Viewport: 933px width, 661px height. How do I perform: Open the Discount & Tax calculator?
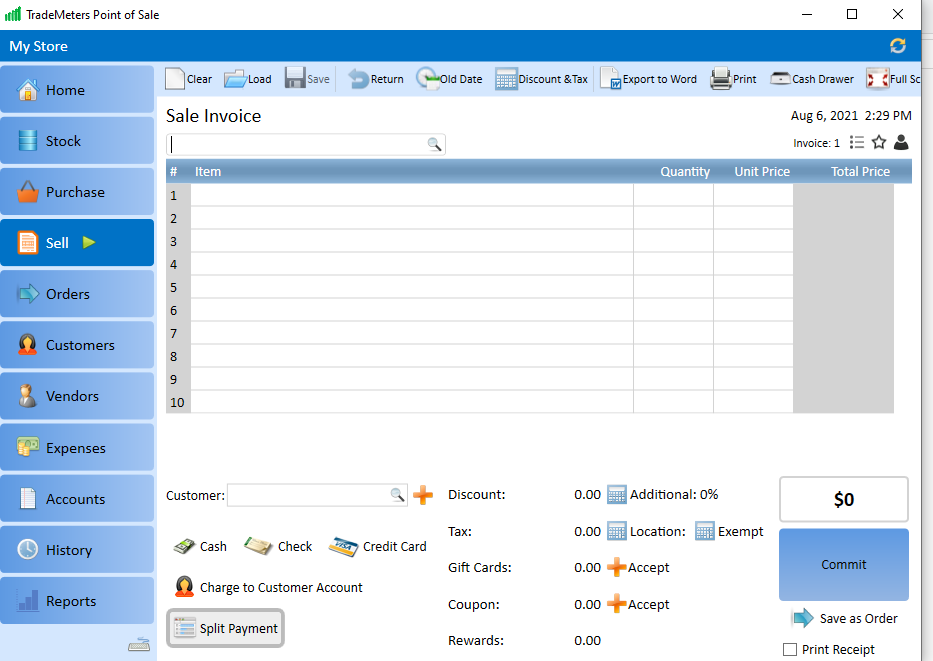[x=506, y=79]
